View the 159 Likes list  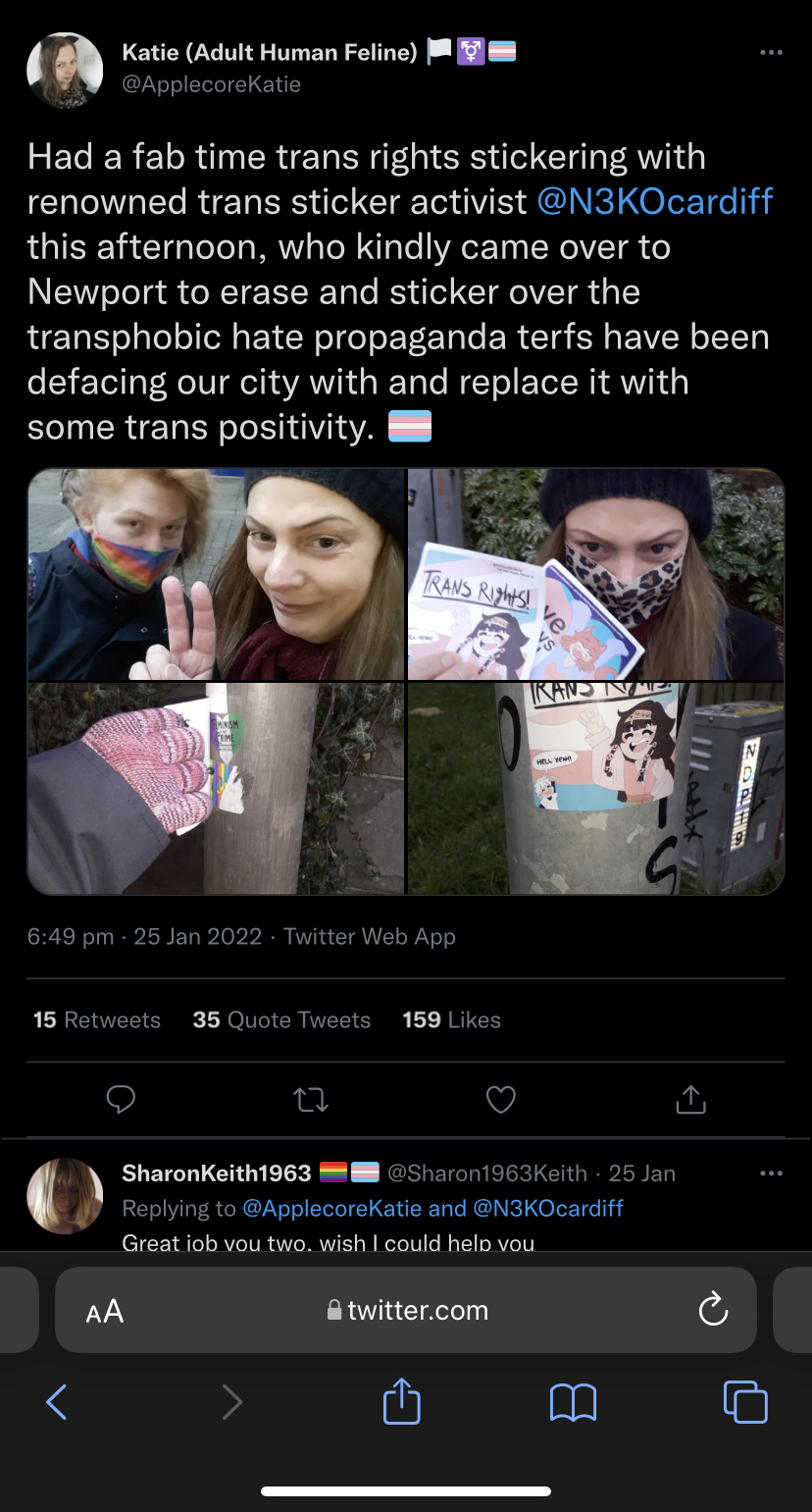[451, 1019]
